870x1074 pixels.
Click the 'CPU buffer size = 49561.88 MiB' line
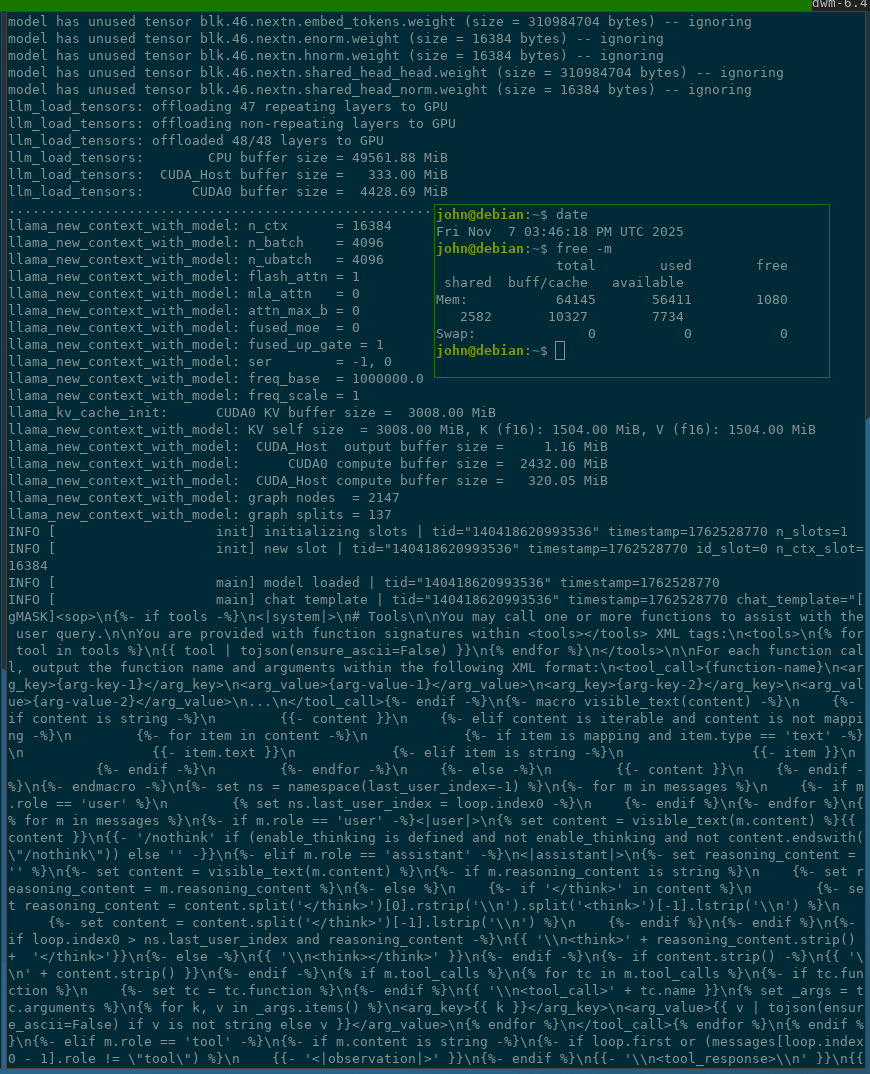coord(228,158)
